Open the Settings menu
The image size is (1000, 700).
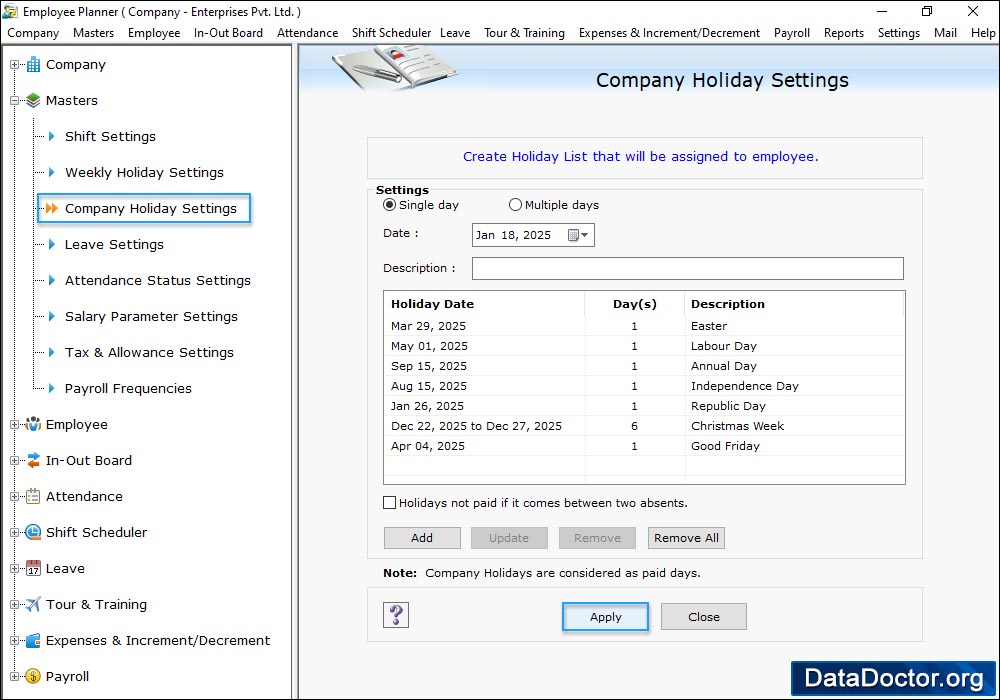tap(898, 33)
